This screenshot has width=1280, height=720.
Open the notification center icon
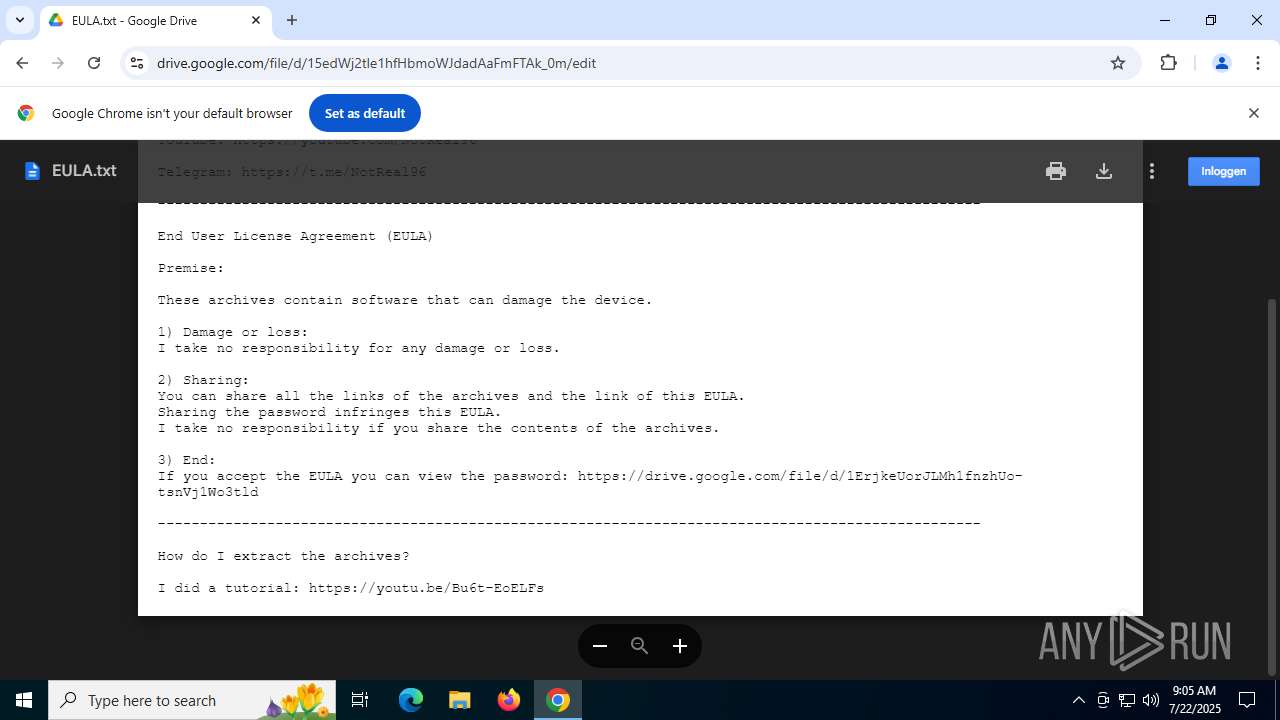(1247, 700)
